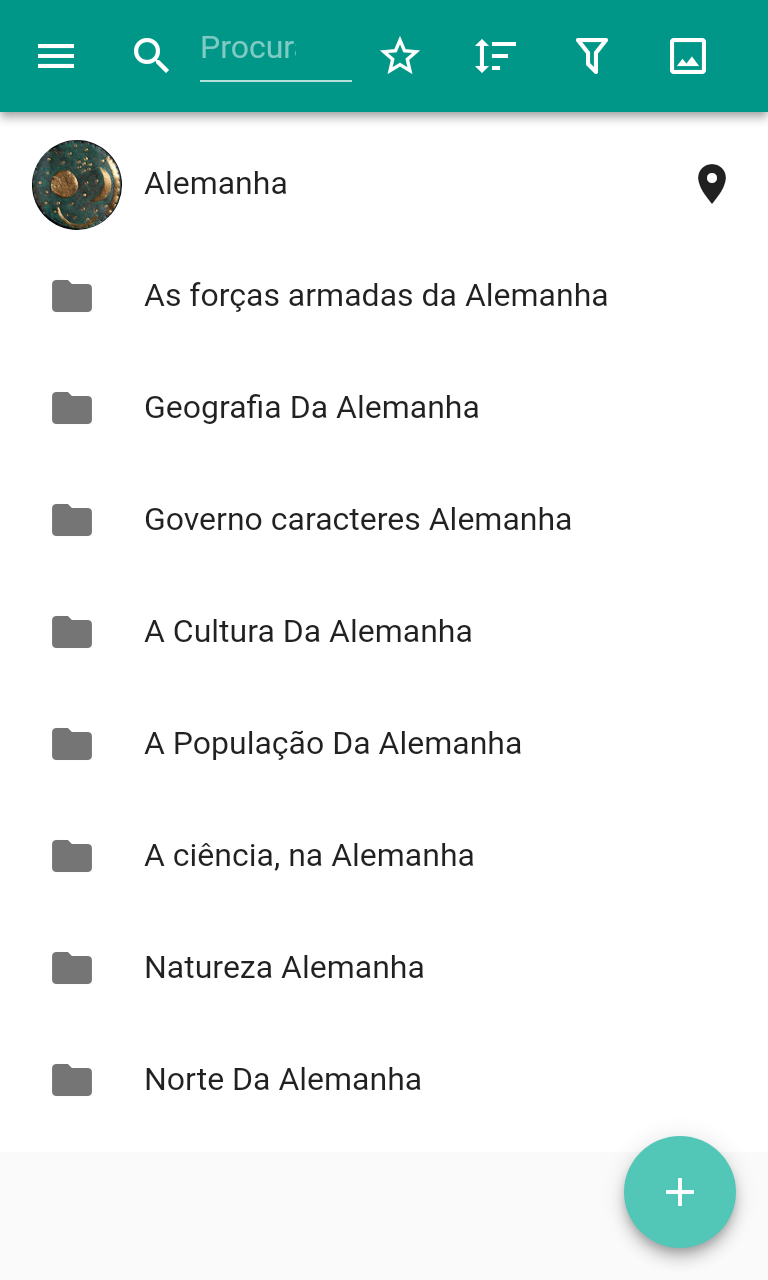This screenshot has height=1280, width=768.
Task: Focus the Procurar search field
Action: [275, 50]
